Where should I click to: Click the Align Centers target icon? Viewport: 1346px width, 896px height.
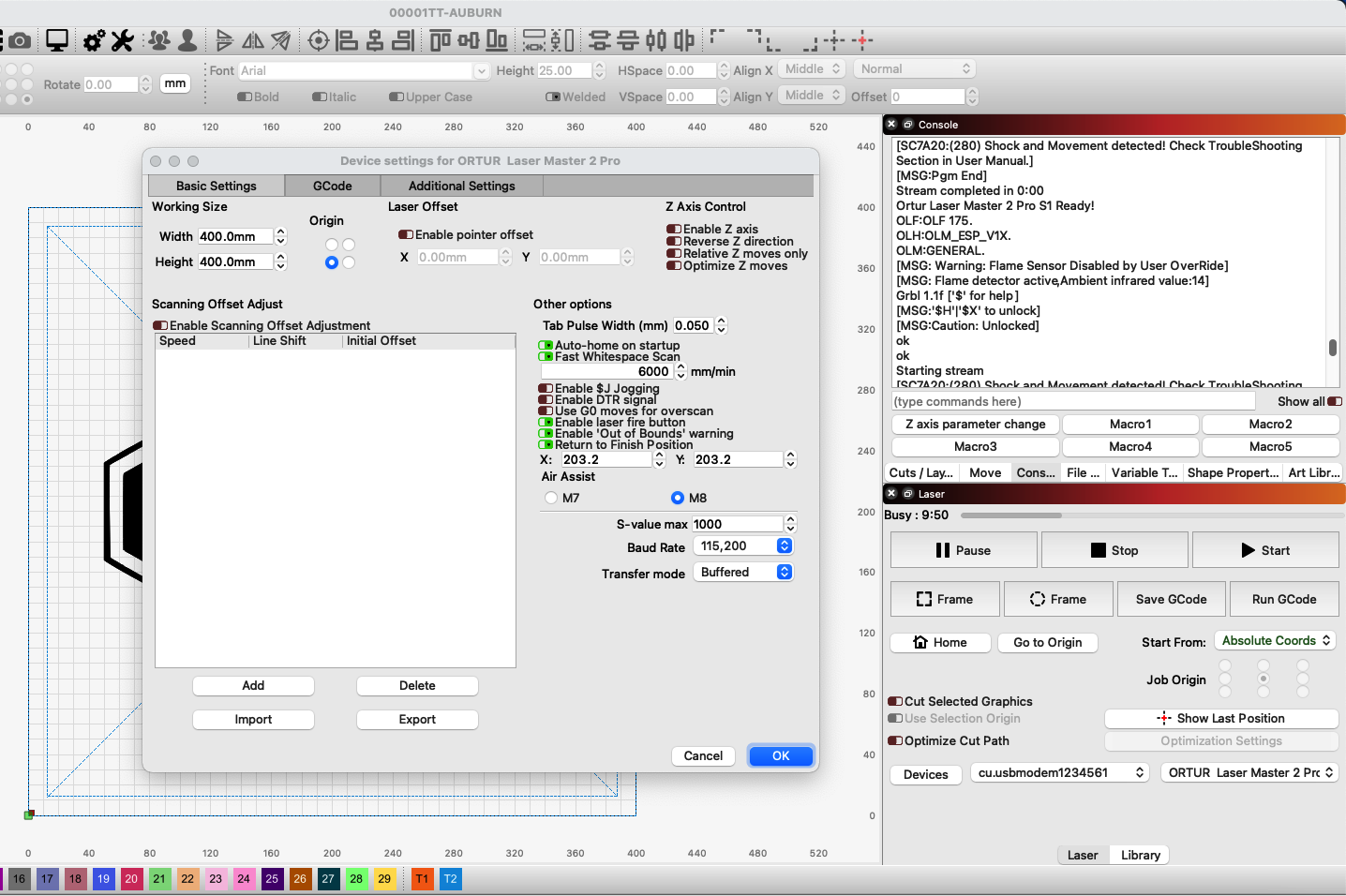tap(319, 40)
